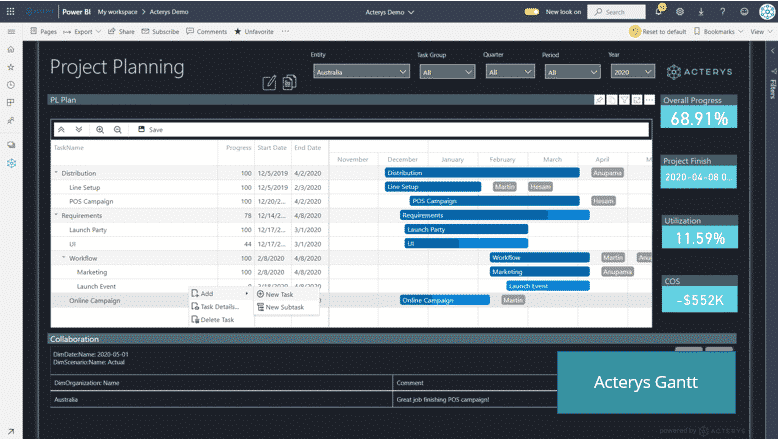Click the edit note icon beside Project Planning
This screenshot has width=778, height=439.
[x=269, y=82]
